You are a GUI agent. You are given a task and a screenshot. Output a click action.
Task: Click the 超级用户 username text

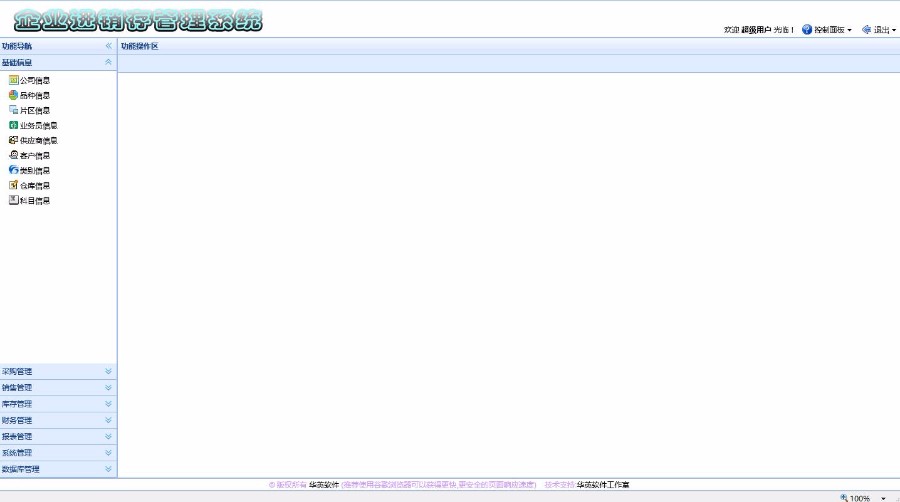tap(756, 29)
